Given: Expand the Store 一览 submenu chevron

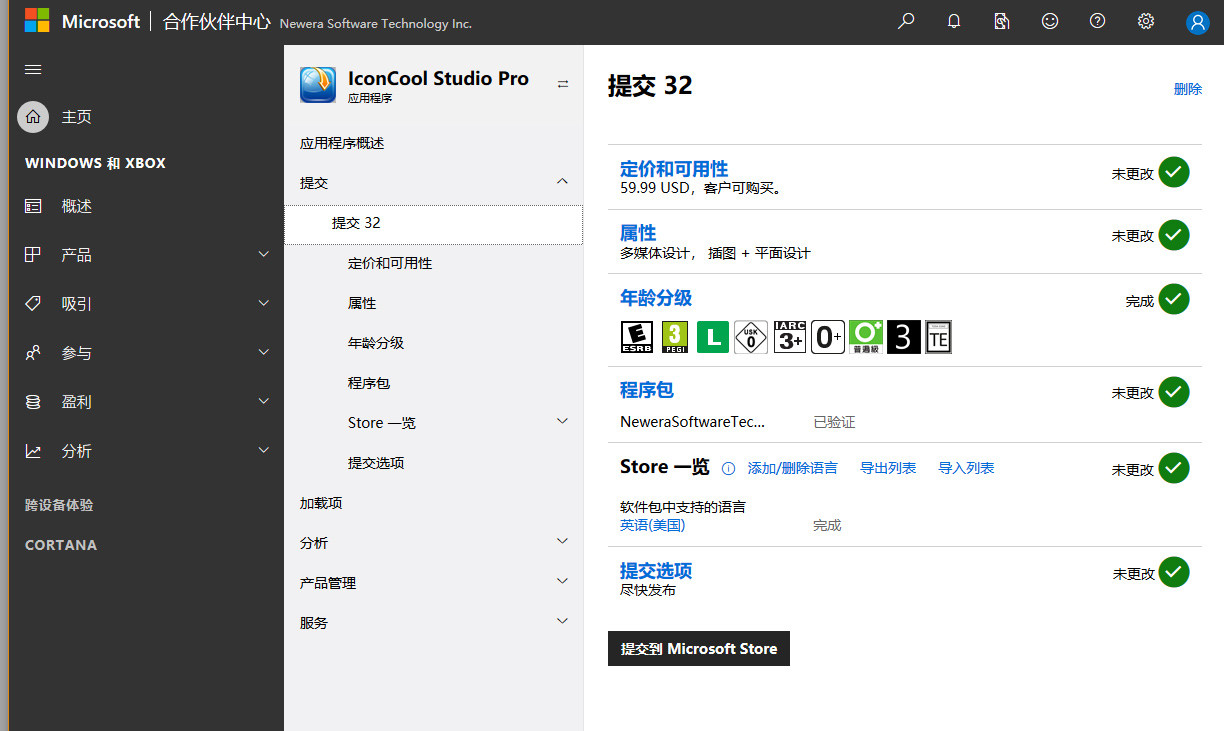Looking at the screenshot, I should coord(562,421).
